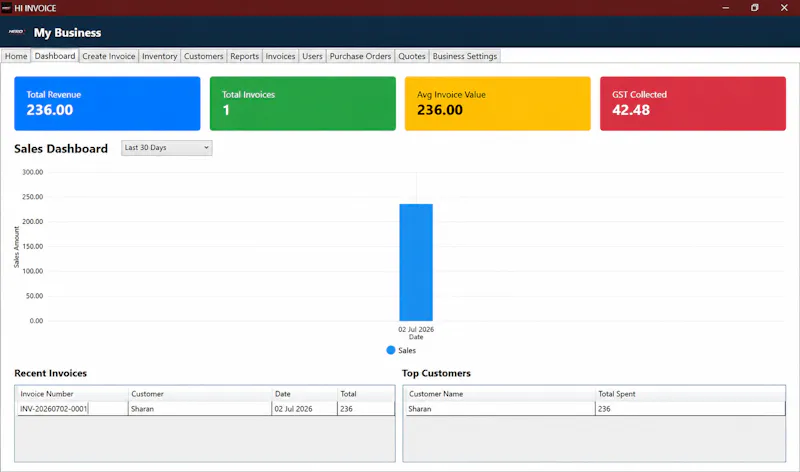Viewport: 800px width, 472px height.
Task: Click the Sales legend dot
Action: coord(391,350)
